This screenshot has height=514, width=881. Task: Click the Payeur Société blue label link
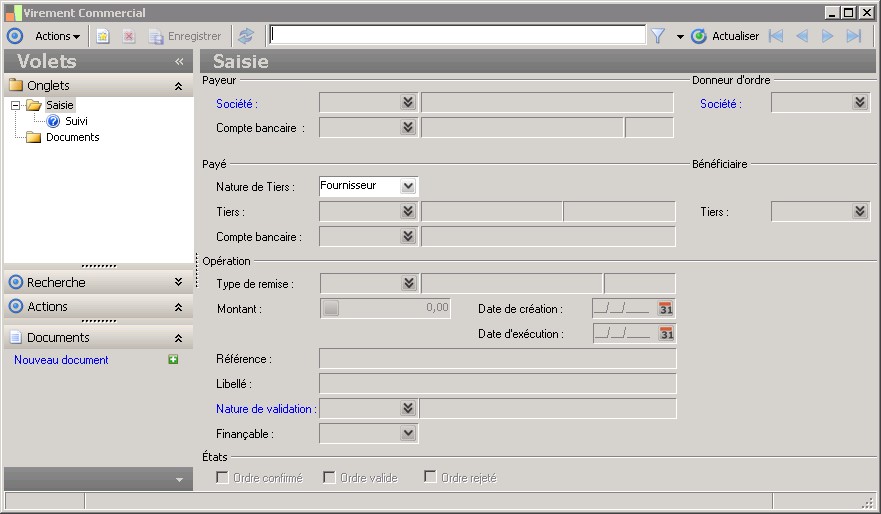click(237, 104)
